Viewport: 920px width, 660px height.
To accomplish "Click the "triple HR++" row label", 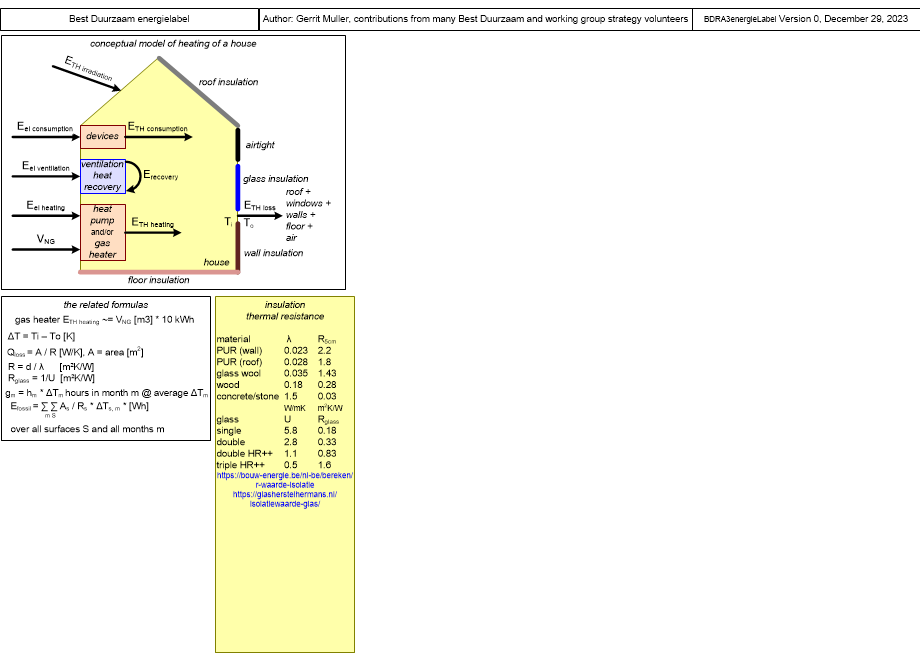I will pyautogui.click(x=241, y=465).
